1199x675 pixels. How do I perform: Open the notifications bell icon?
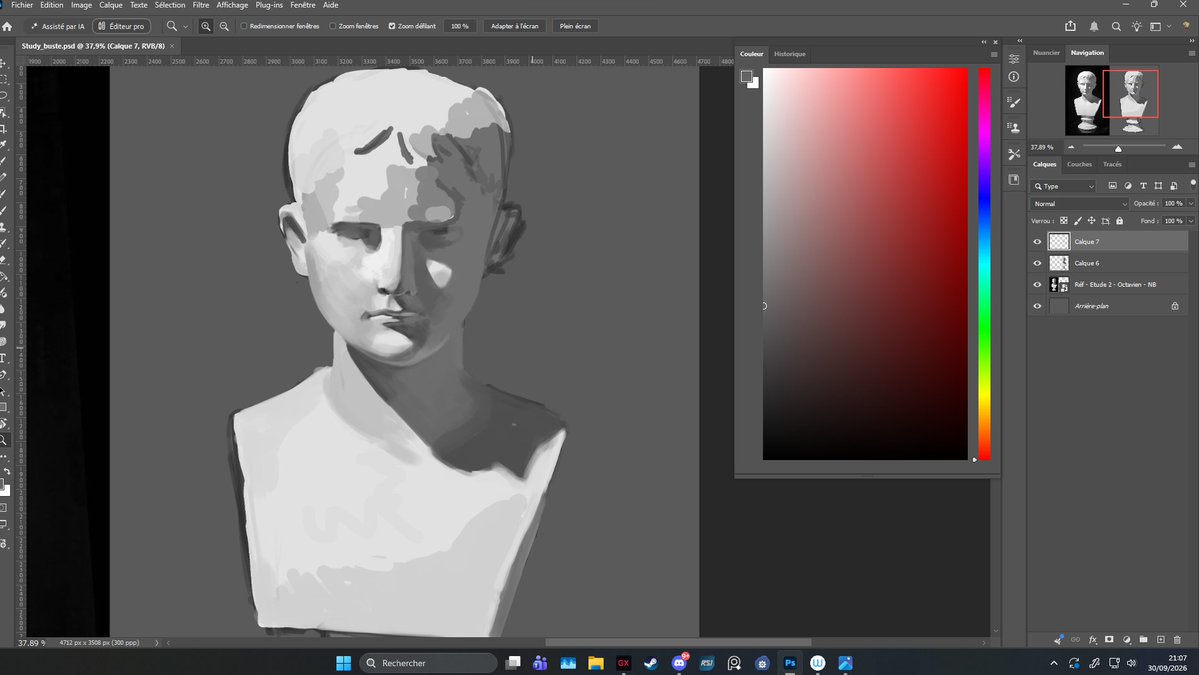coord(1094,26)
